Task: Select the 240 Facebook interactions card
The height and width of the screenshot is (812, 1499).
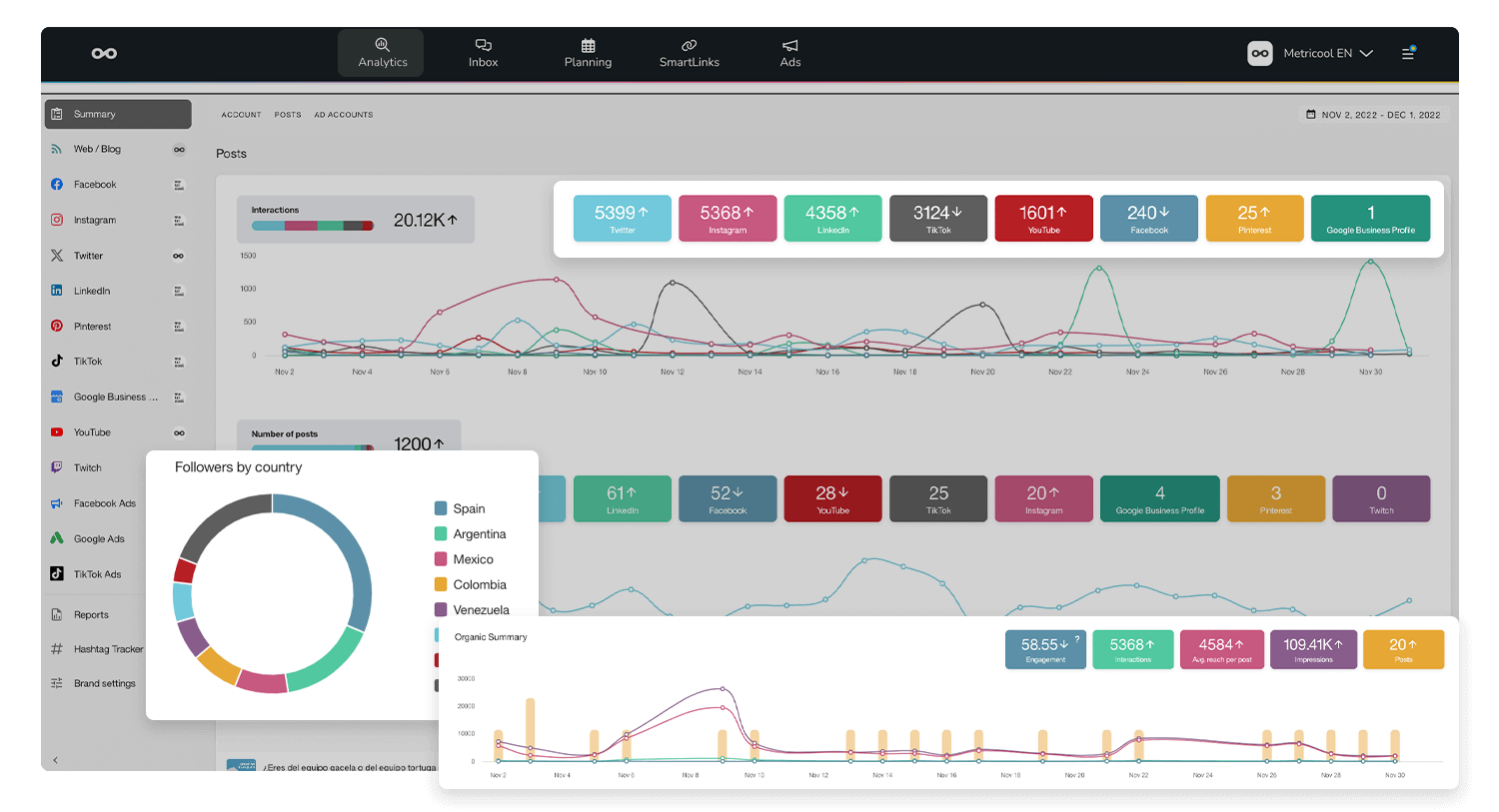Action: (x=1149, y=219)
